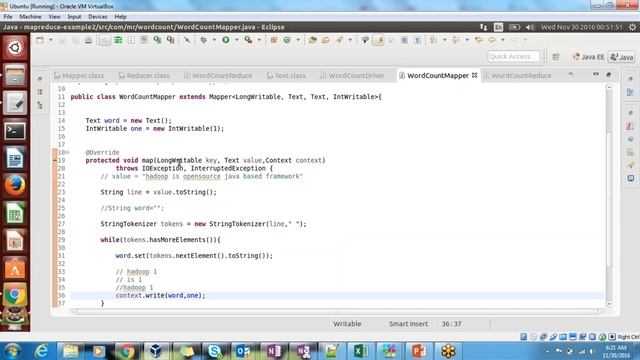The height and width of the screenshot is (360, 640).
Task: Click the Debug bug icon
Action: tap(203, 40)
